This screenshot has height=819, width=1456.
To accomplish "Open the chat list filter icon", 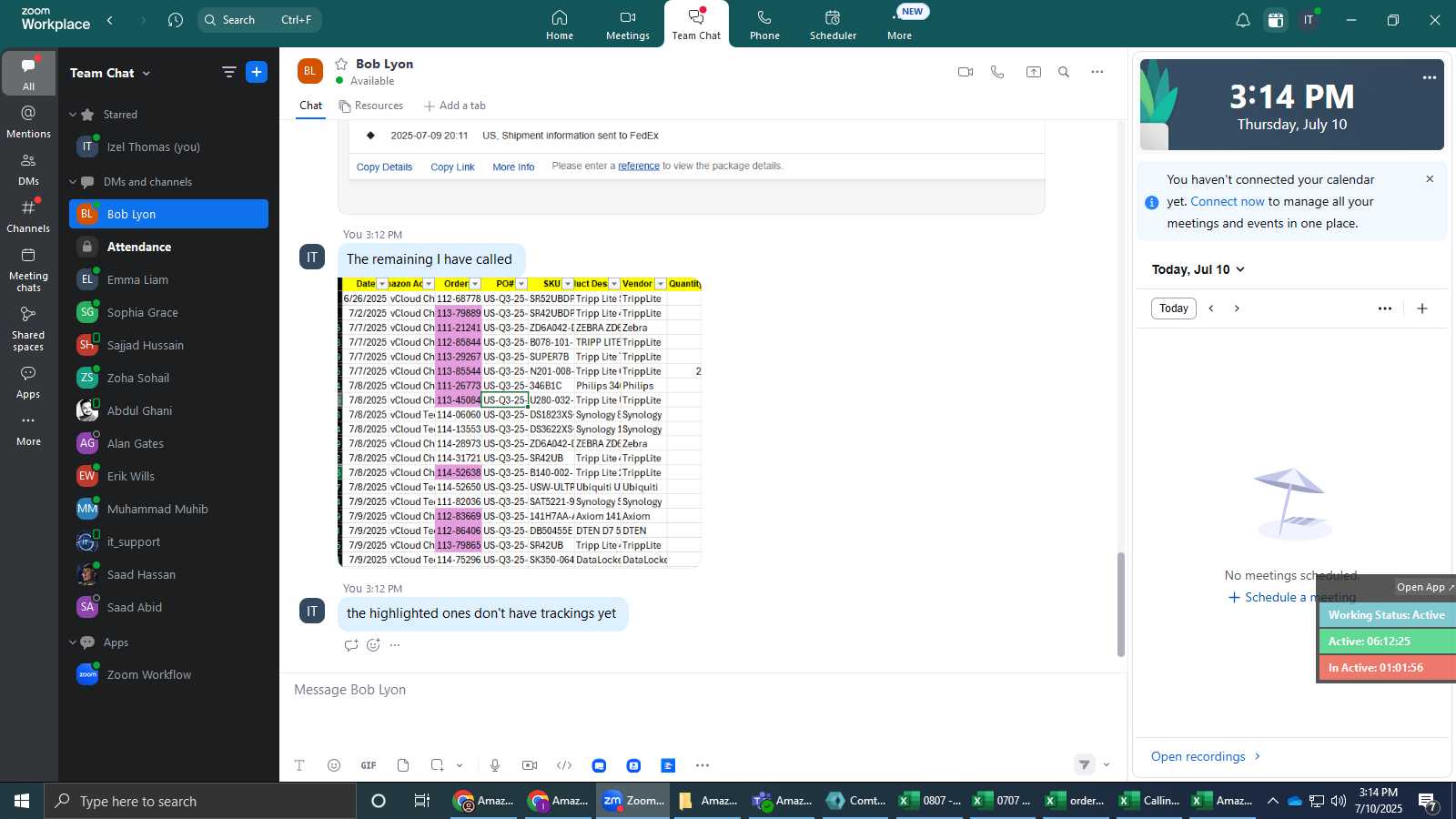I will tap(229, 72).
